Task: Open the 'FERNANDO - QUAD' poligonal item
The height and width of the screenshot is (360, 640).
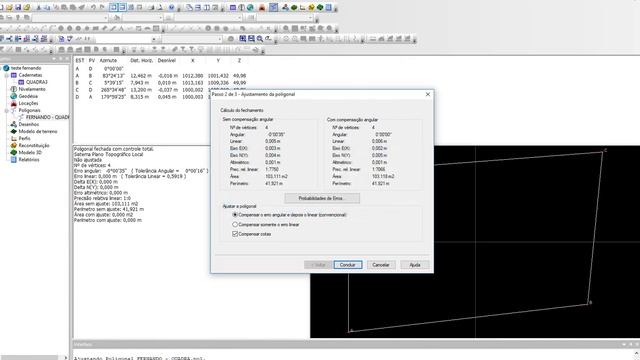Action: tap(47, 117)
